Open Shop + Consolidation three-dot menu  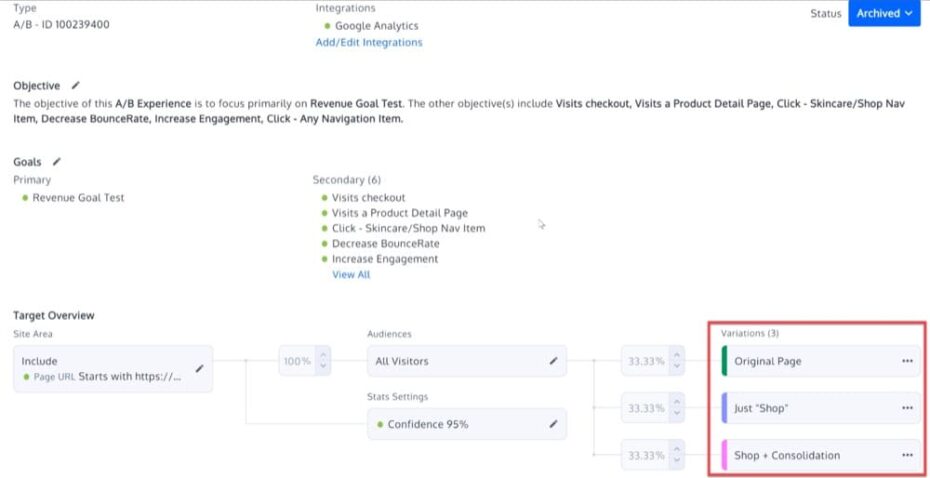pyautogui.click(x=907, y=455)
